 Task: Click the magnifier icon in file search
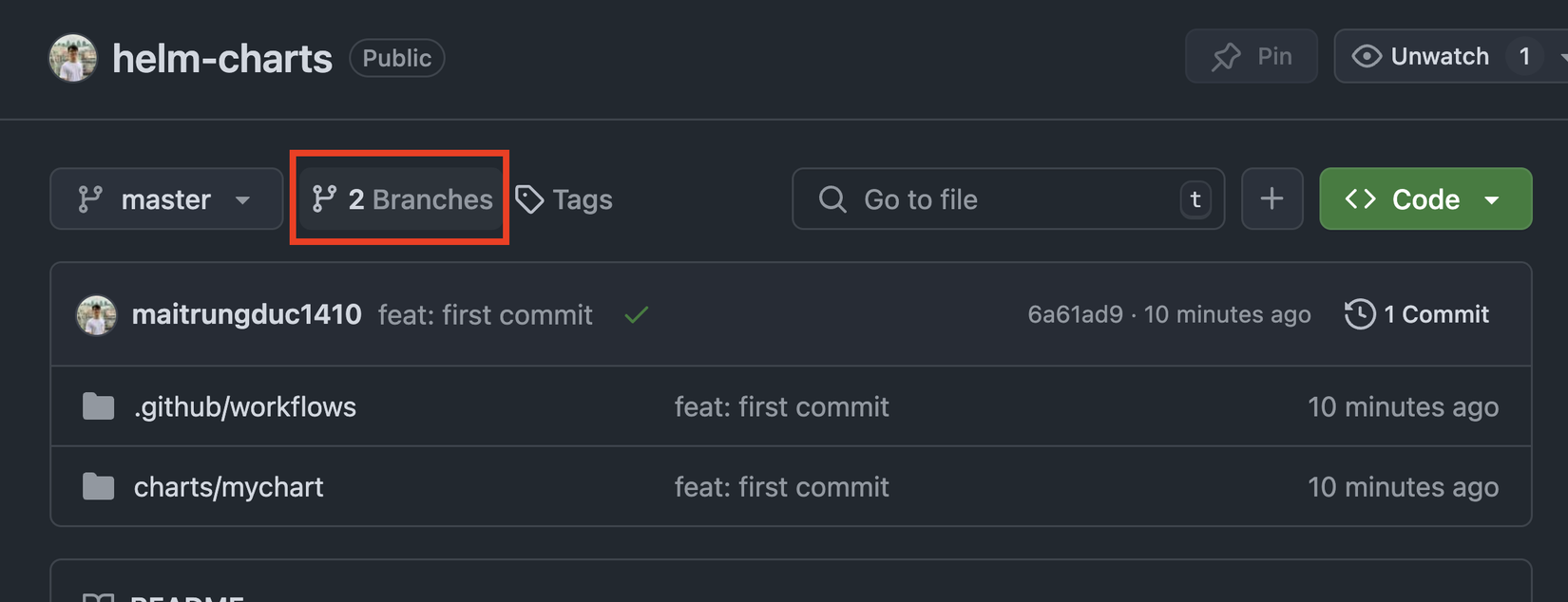click(832, 199)
